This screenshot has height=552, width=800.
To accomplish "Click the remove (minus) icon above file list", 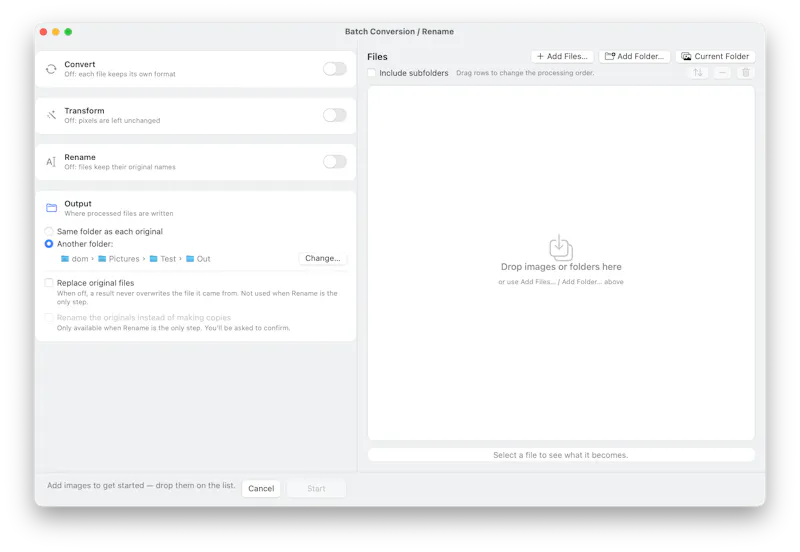I will click(722, 72).
